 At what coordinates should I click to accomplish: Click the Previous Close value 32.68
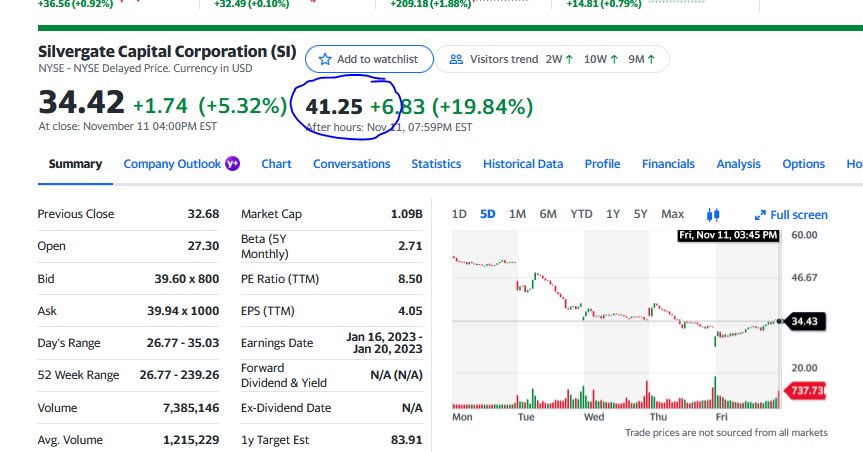[203, 214]
